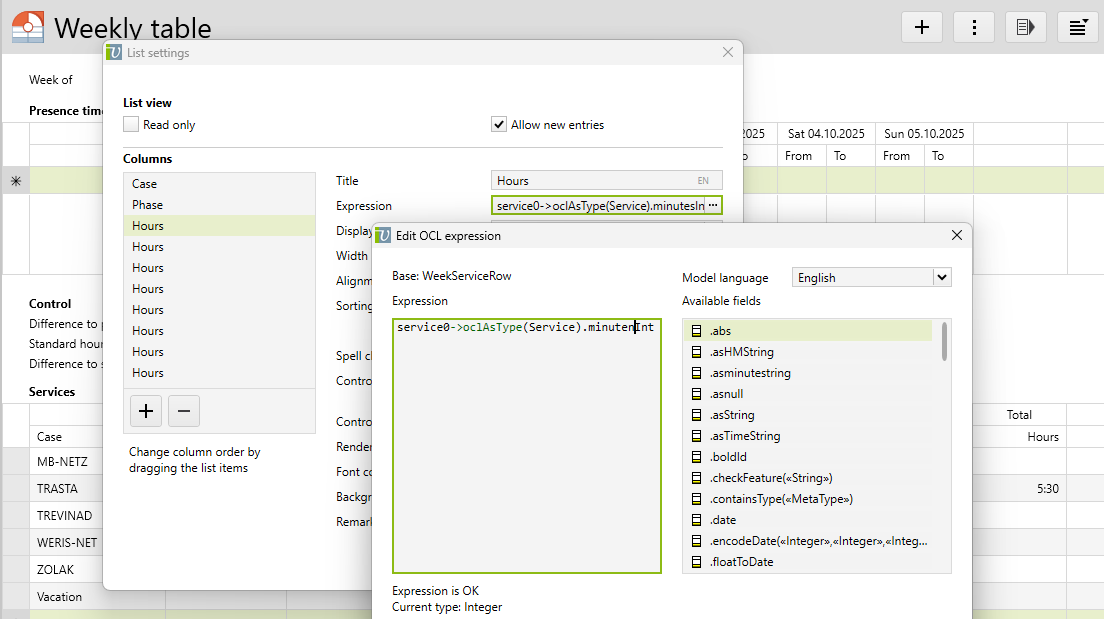Choose .asHMString from available fields
This screenshot has height=619, width=1104.
(x=741, y=352)
